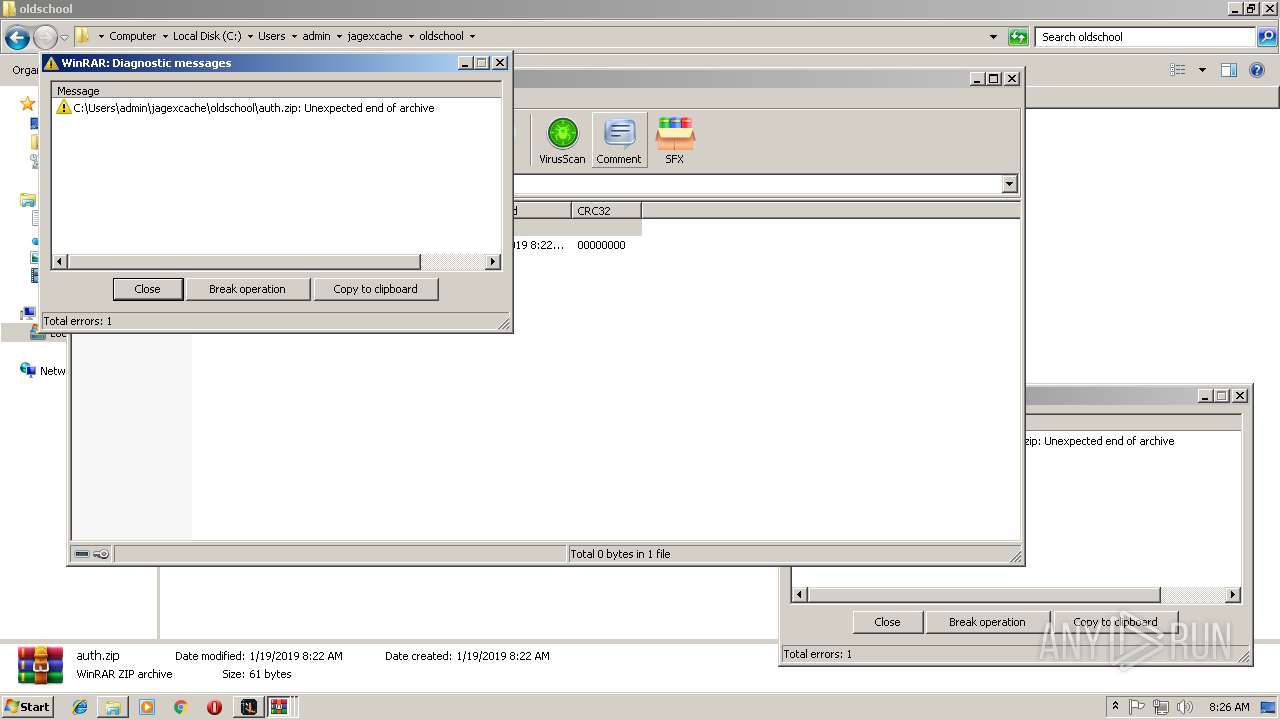This screenshot has width=1280, height=720.
Task: Refresh the oldschool folder view
Action: pos(1018,37)
